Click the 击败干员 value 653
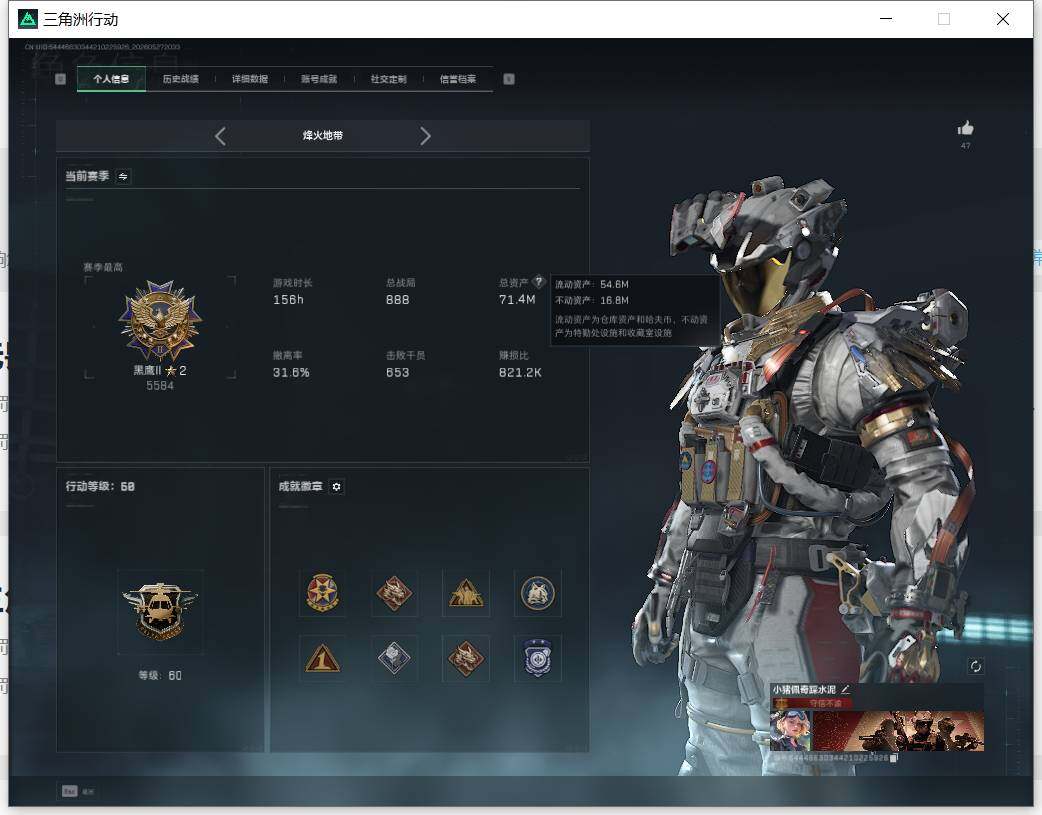Image resolution: width=1042 pixels, height=815 pixels. (x=397, y=372)
